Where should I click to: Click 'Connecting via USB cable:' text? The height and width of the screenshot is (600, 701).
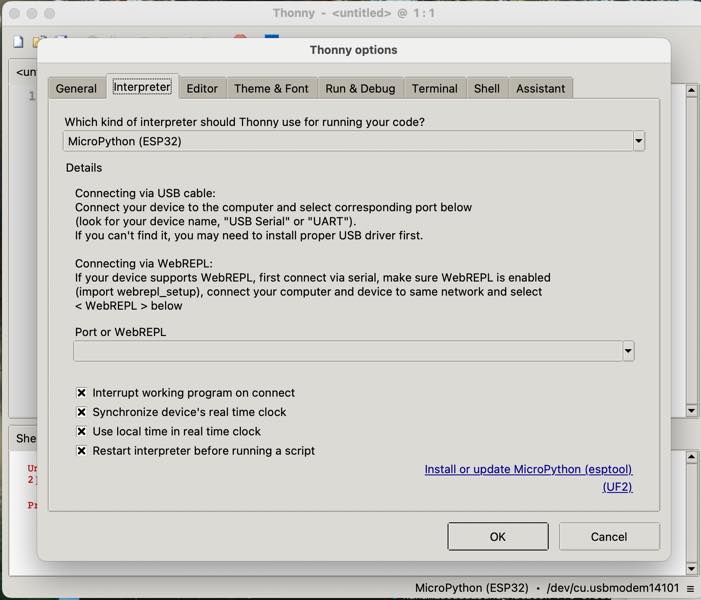tap(145, 193)
